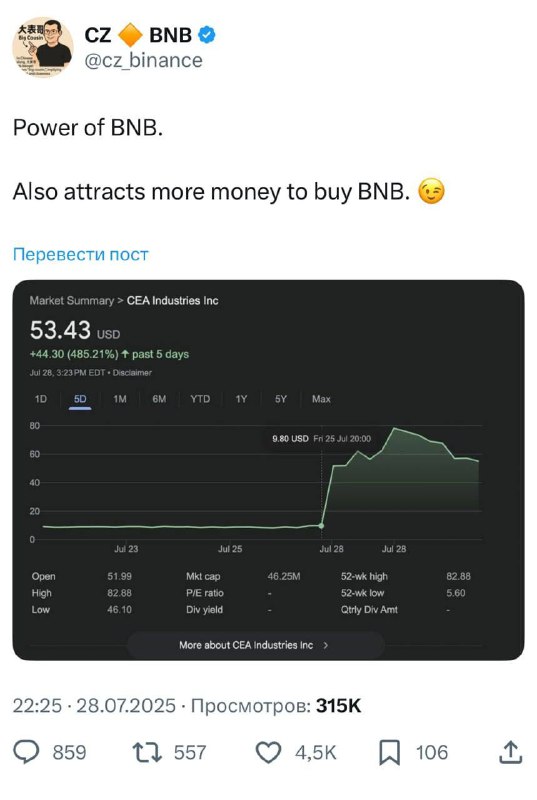Screen dimensions: 537x800
Task: Click the chart data point marker at 9.80 USD
Action: point(321,526)
